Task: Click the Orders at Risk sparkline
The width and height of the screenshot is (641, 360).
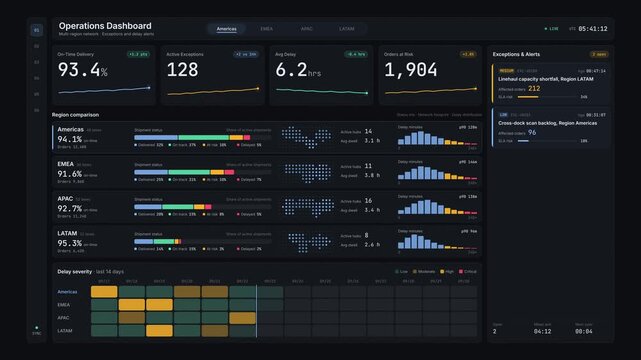Action: [430, 91]
